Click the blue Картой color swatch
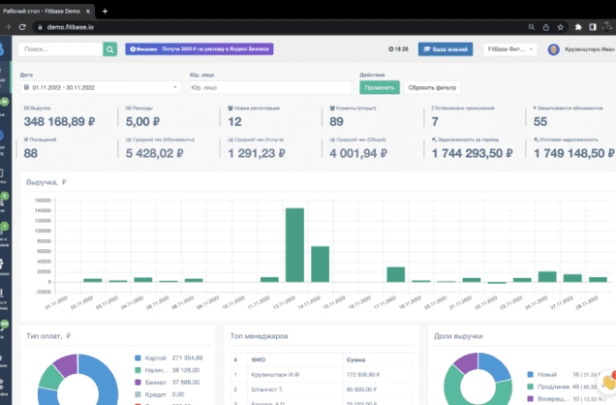This screenshot has width=616, height=405. click(137, 357)
